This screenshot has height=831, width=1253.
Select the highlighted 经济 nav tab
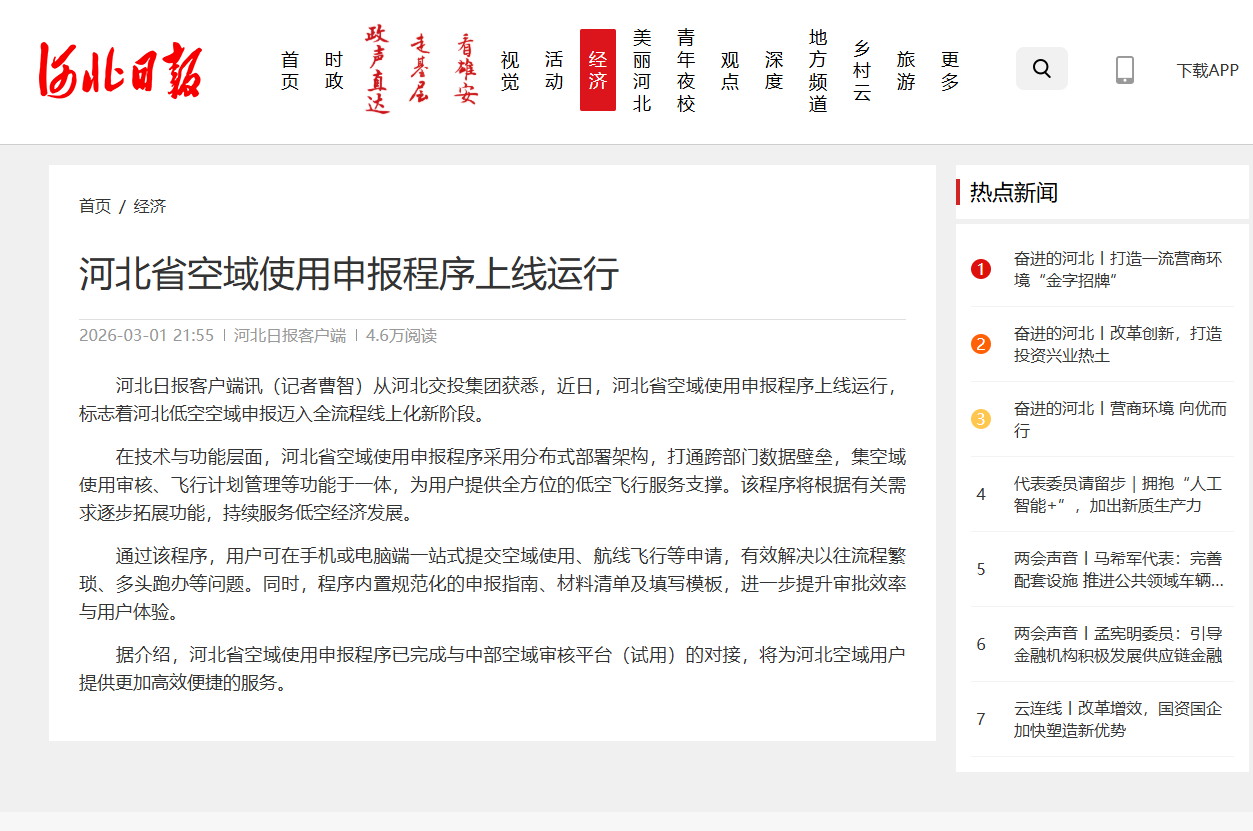tap(598, 71)
